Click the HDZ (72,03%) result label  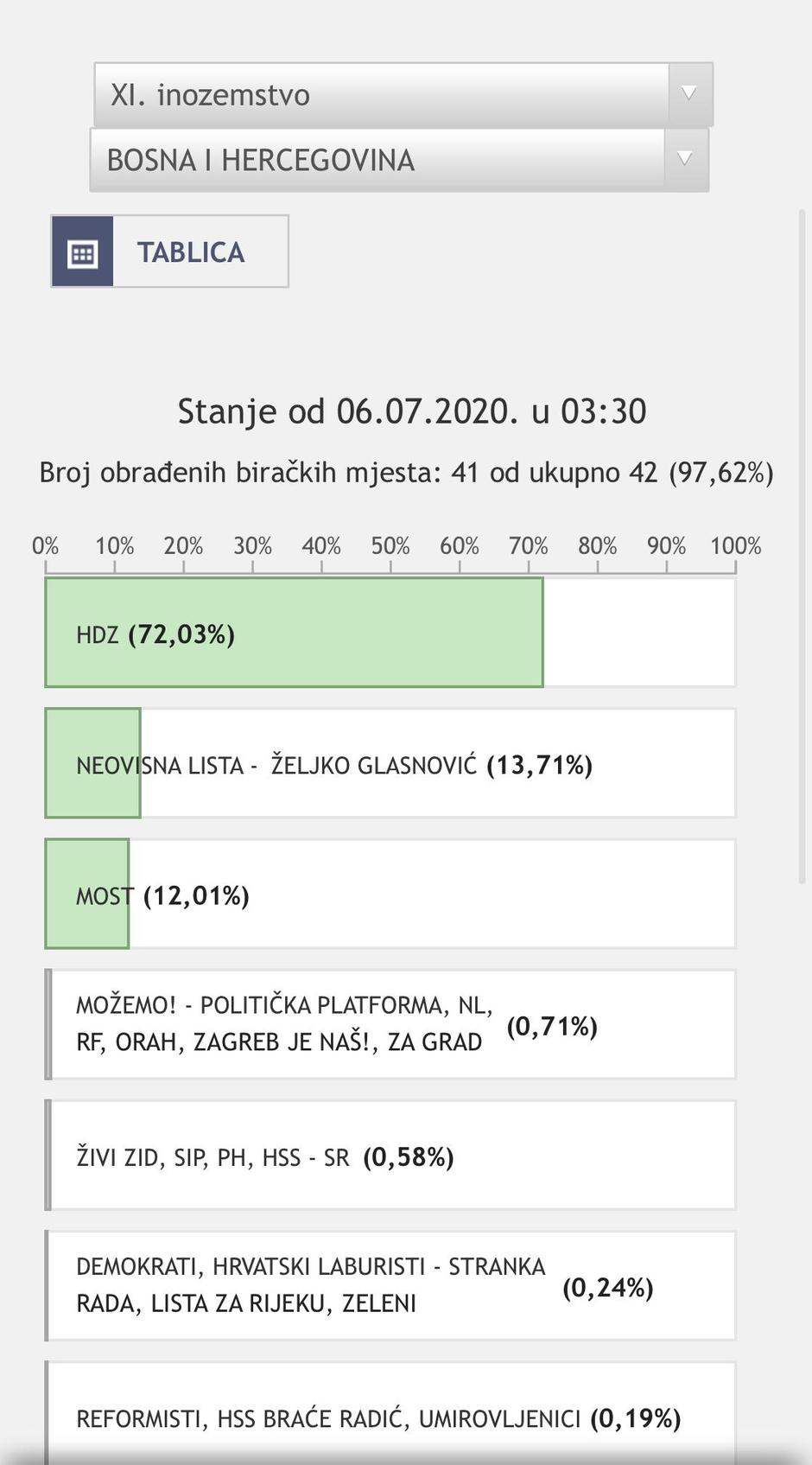click(155, 635)
